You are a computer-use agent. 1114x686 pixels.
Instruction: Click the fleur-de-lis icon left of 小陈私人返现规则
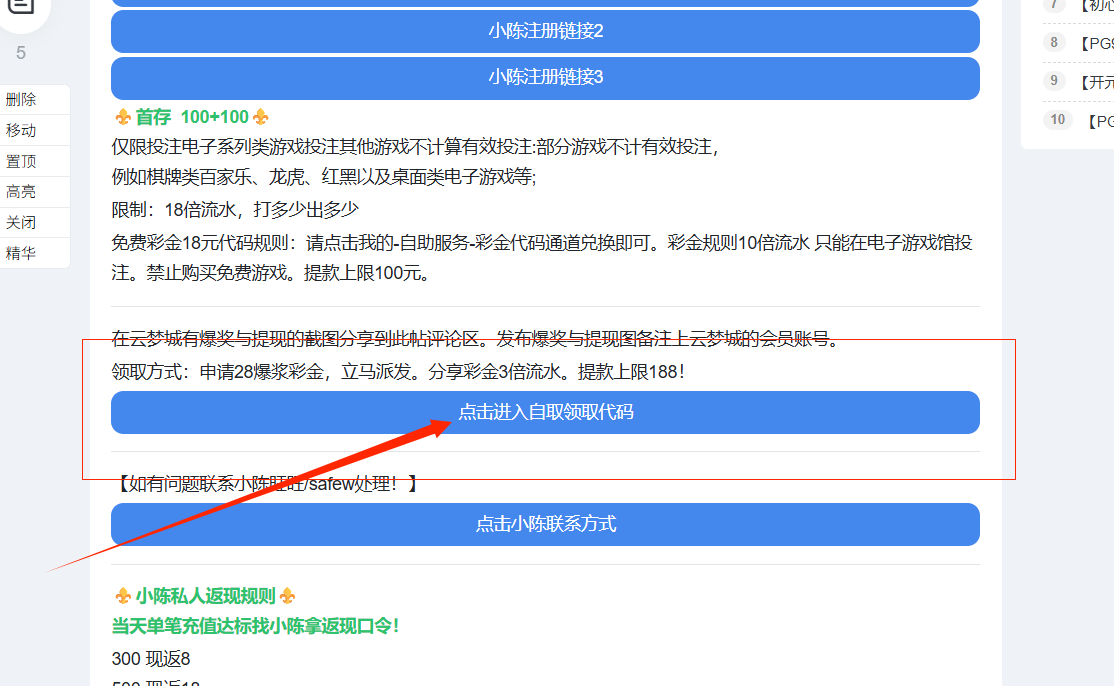click(123, 596)
